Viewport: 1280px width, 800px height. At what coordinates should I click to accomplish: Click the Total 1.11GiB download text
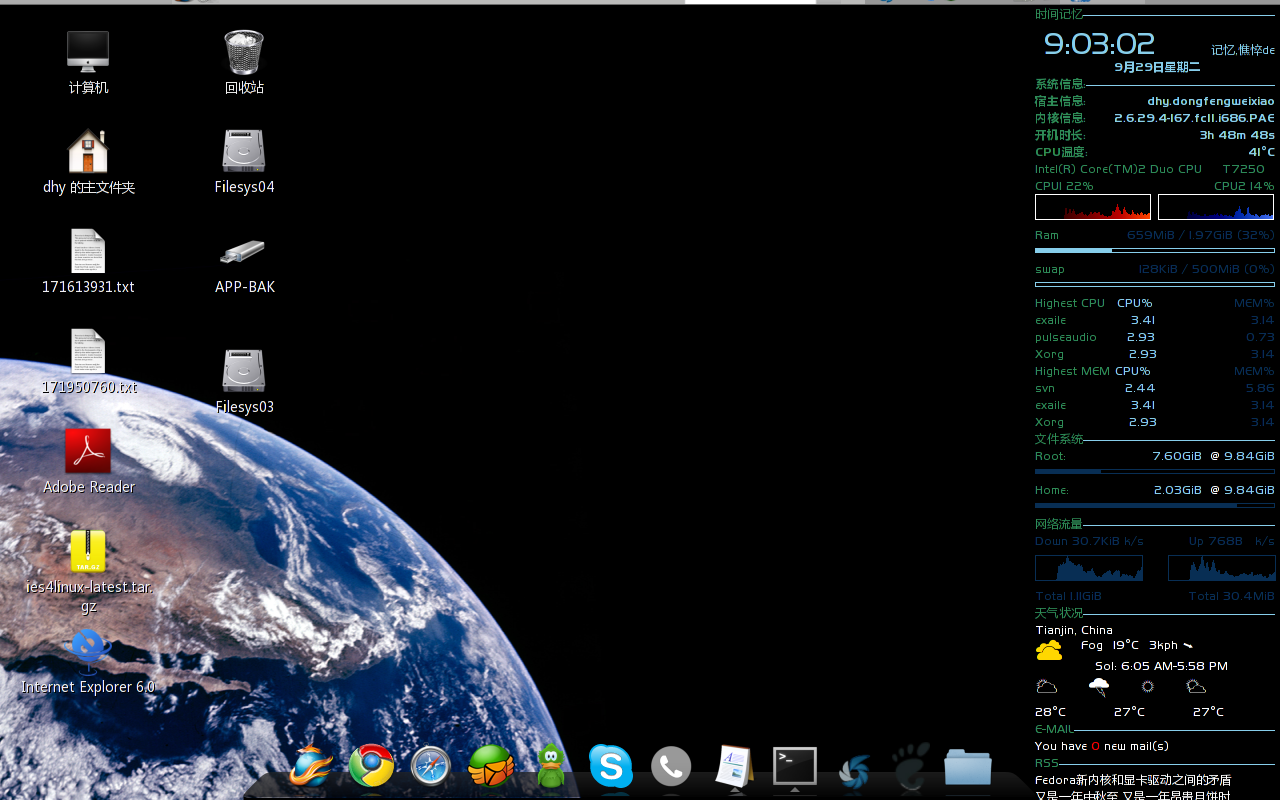coord(1068,596)
